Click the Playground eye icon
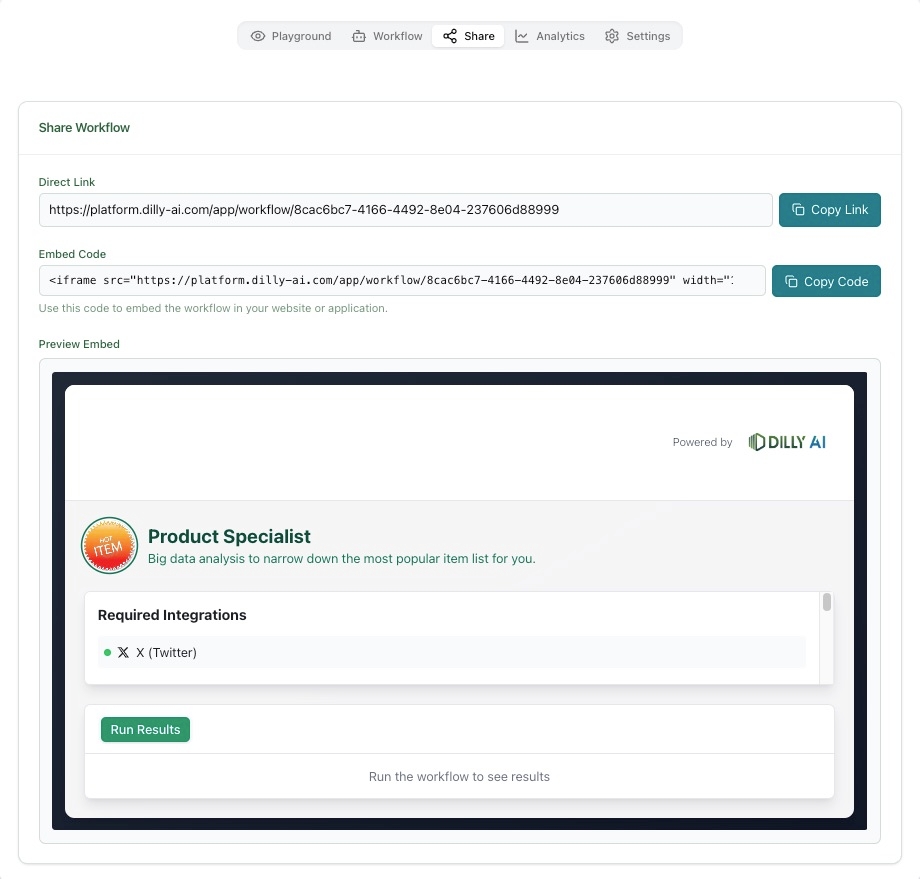 [258, 36]
